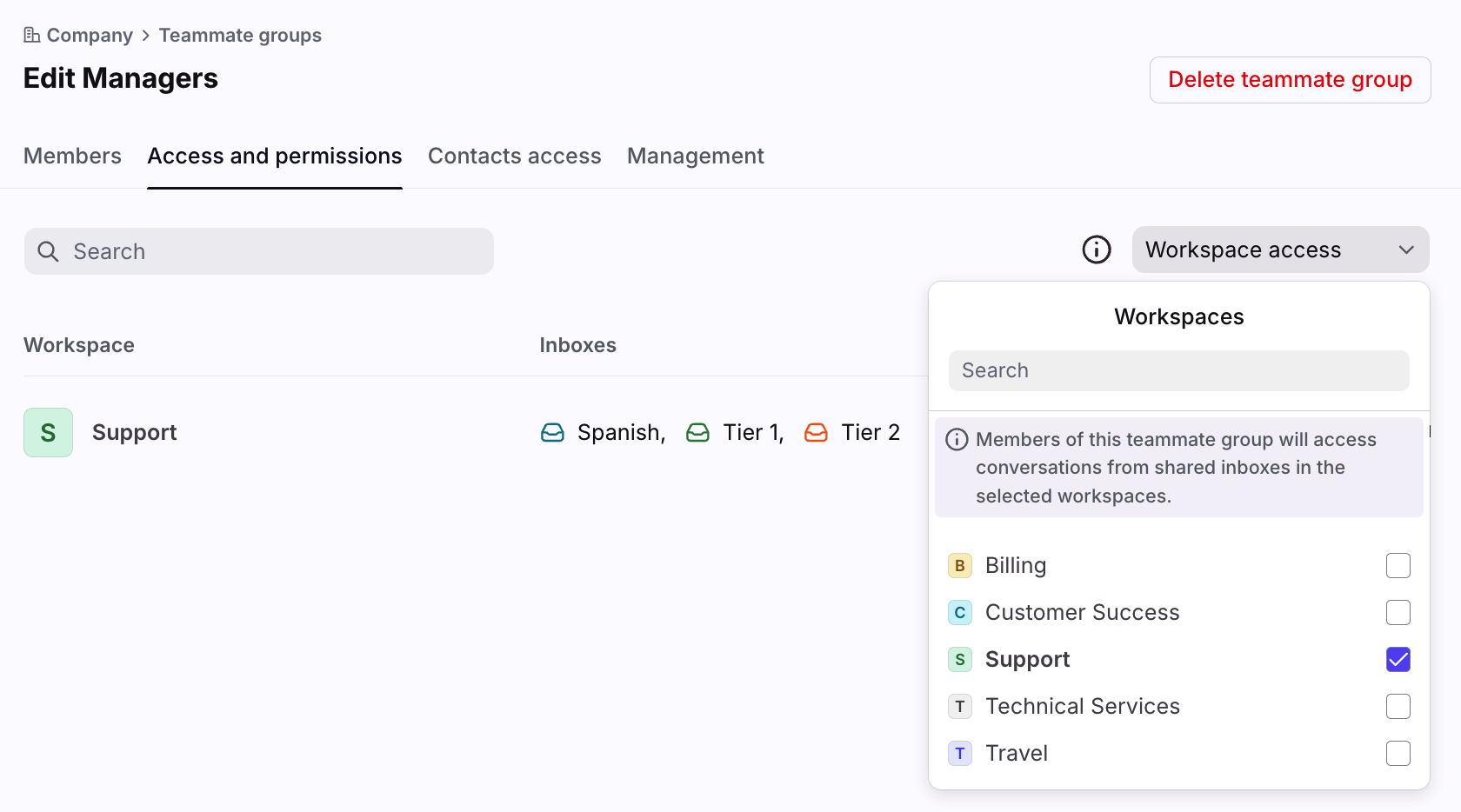This screenshot has height=812, width=1461.
Task: Open the Contacts access tab
Action: (x=514, y=156)
